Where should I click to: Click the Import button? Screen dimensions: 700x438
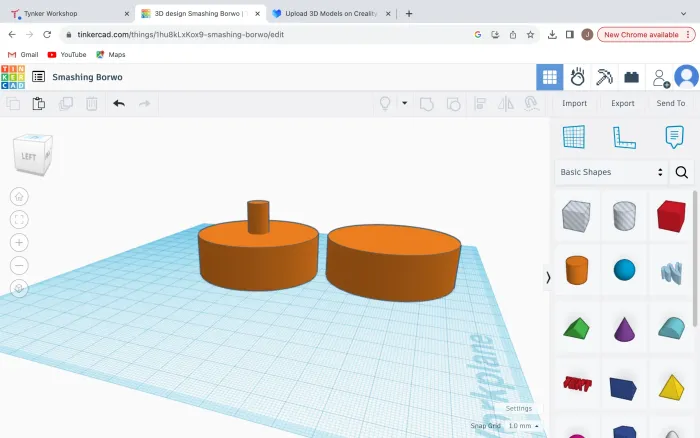coord(574,103)
